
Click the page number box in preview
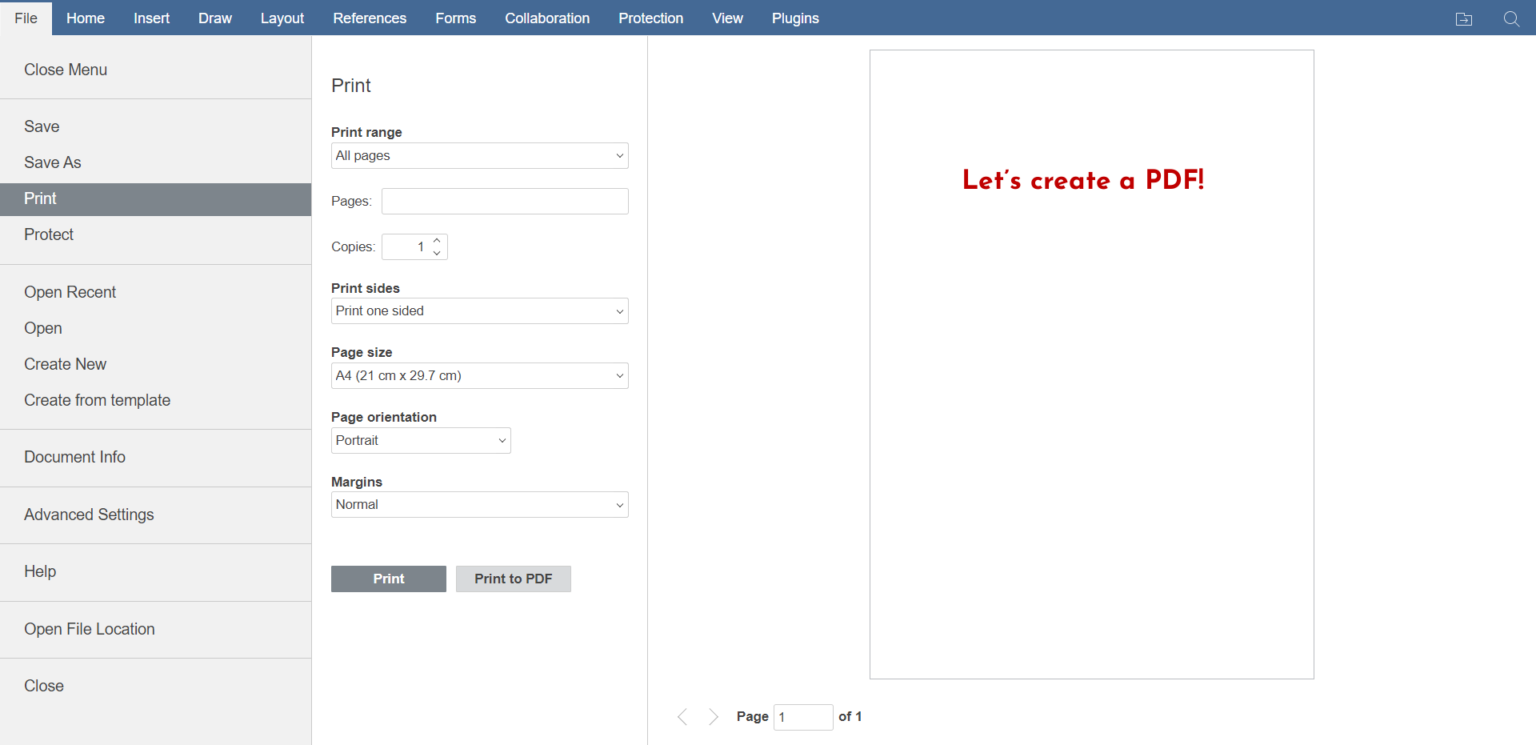click(802, 717)
